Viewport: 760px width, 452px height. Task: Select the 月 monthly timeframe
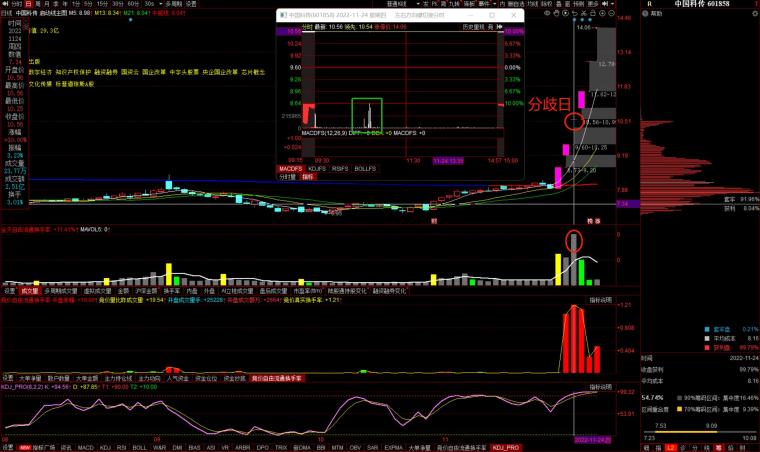[x=47, y=3]
